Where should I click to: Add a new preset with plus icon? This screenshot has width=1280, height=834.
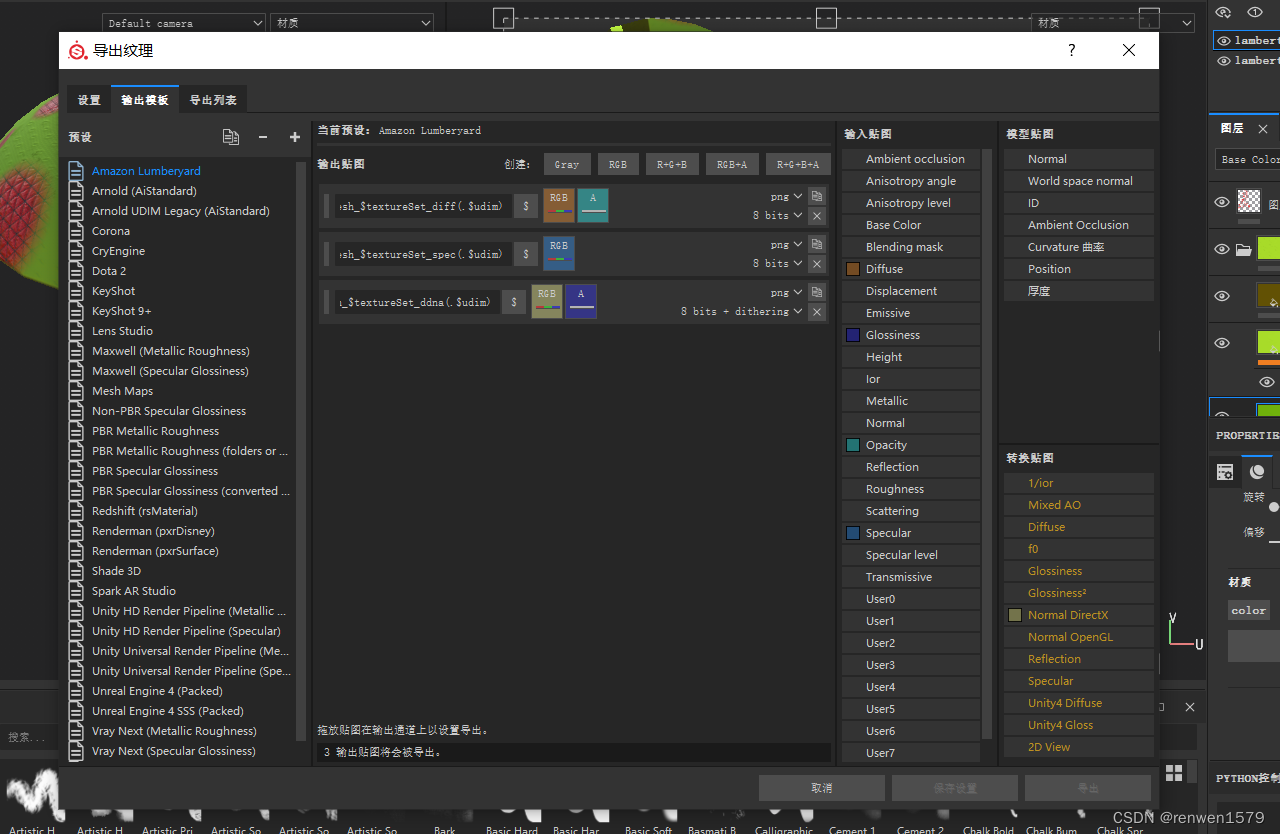click(295, 137)
